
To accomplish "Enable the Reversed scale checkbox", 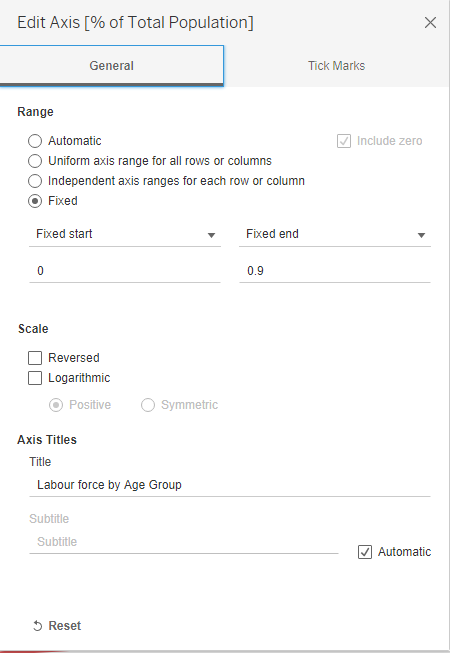I will click(x=35, y=358).
